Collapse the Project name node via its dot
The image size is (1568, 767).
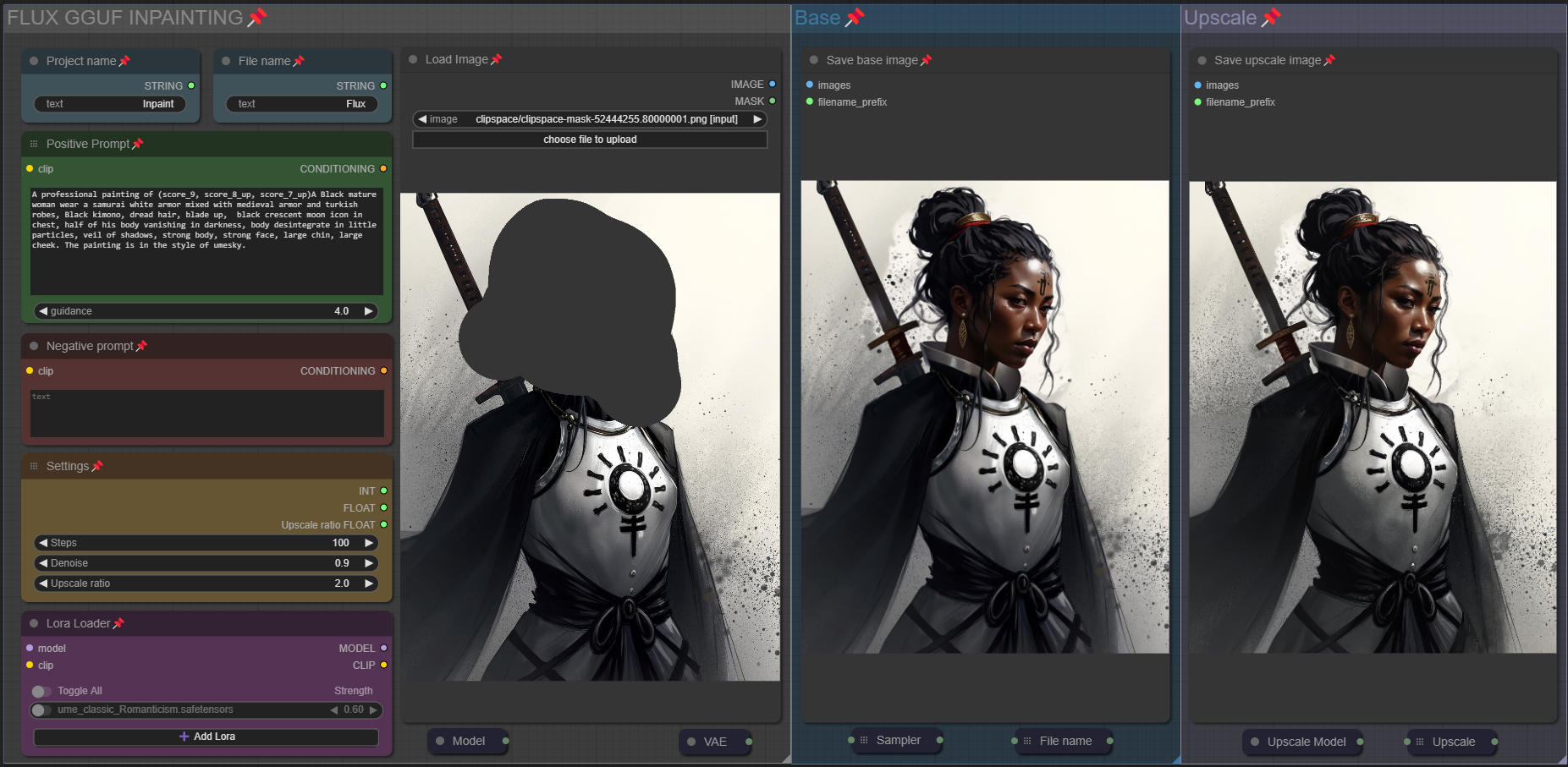click(x=34, y=61)
